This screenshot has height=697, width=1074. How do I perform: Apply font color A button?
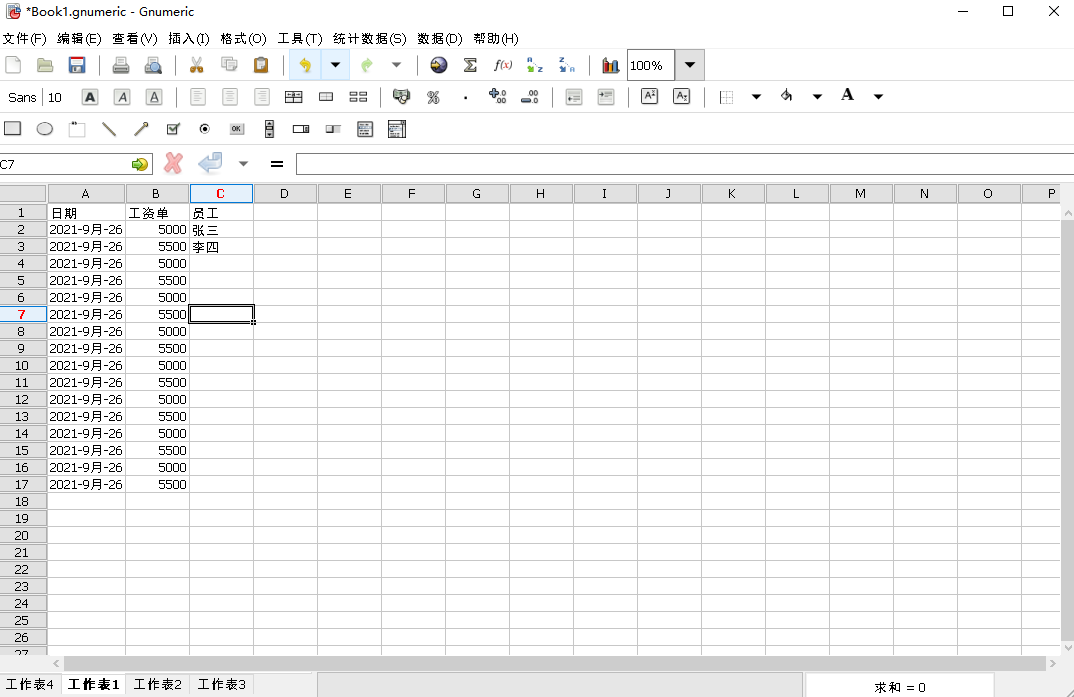847,96
